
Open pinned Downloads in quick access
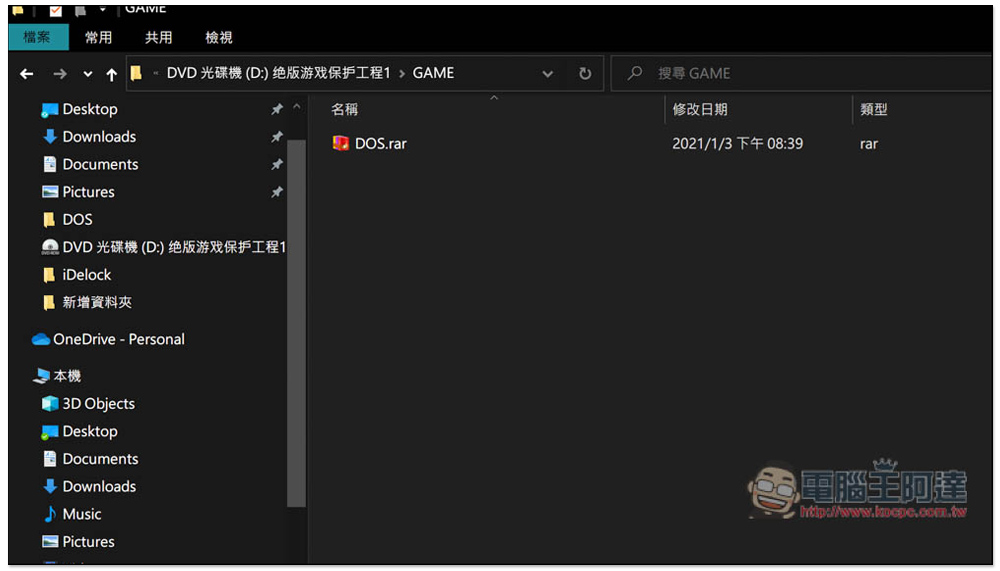click(x=99, y=137)
